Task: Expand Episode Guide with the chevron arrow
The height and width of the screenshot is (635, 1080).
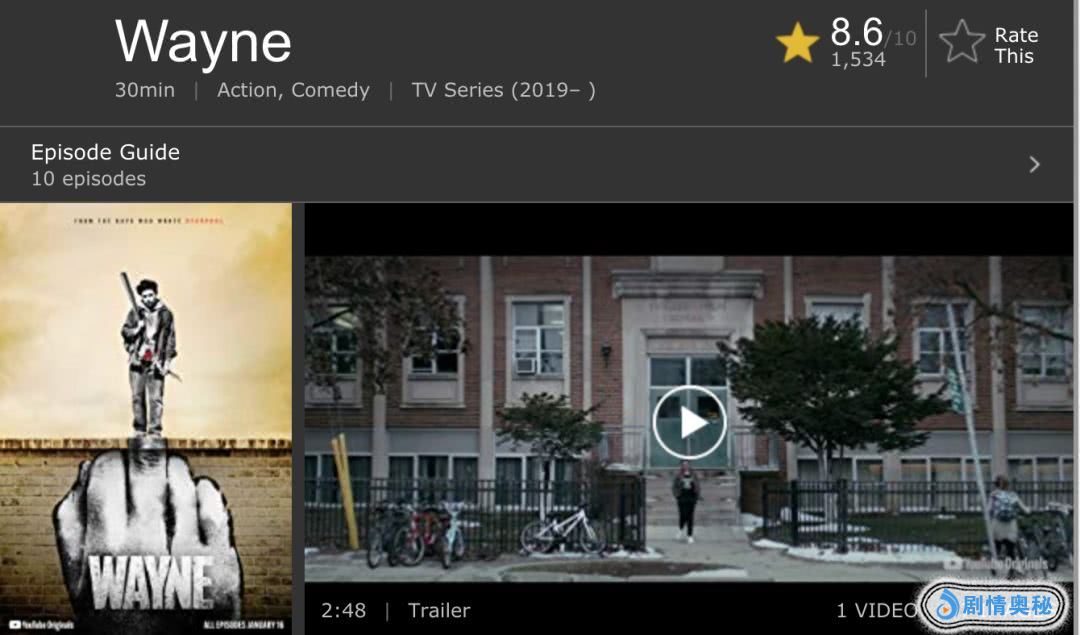Action: pyautogui.click(x=1034, y=165)
